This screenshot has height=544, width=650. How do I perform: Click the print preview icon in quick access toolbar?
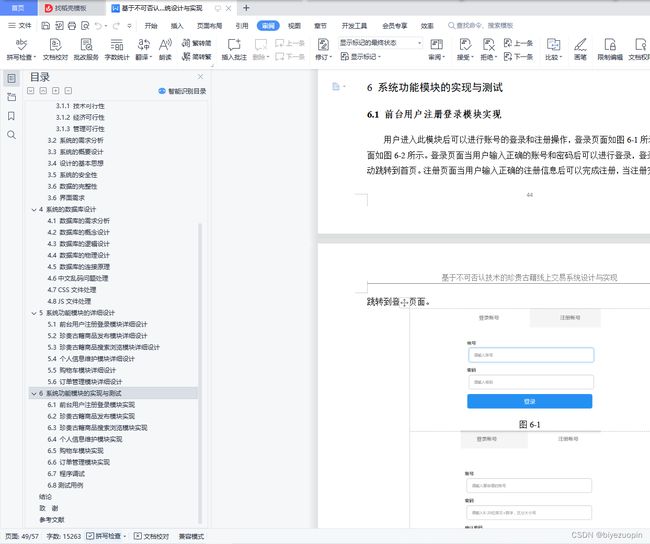tap(85, 26)
